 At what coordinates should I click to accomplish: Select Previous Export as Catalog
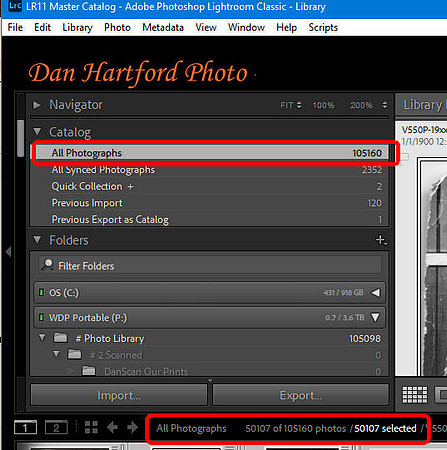(x=209, y=219)
